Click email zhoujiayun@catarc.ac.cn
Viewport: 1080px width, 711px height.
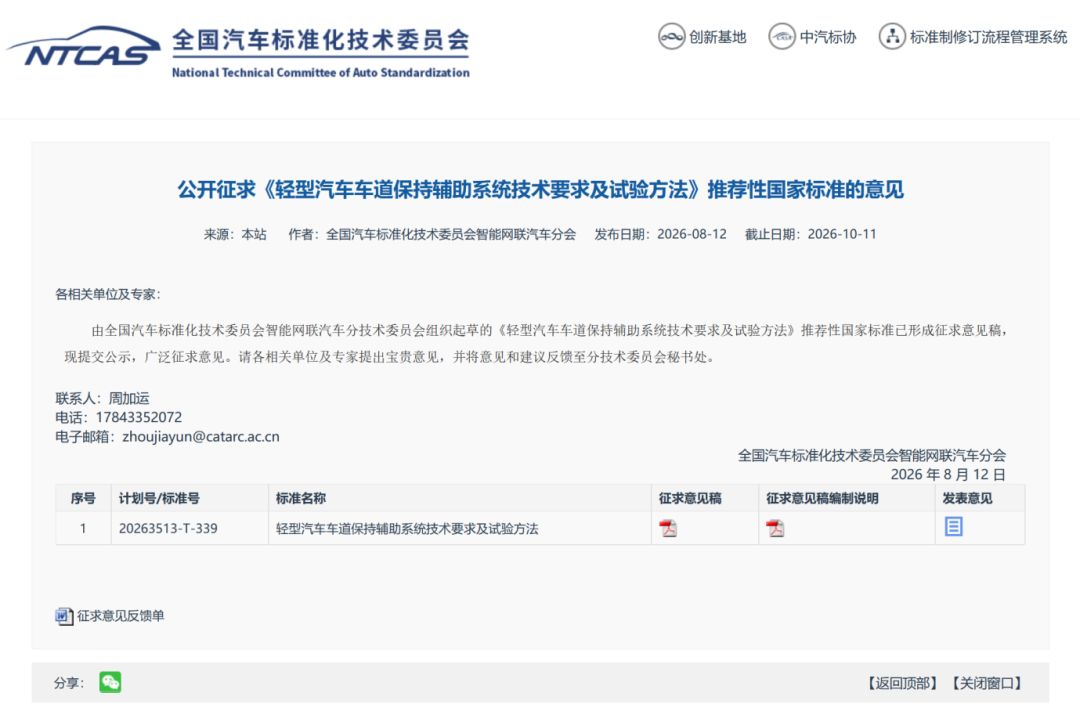[201, 437]
